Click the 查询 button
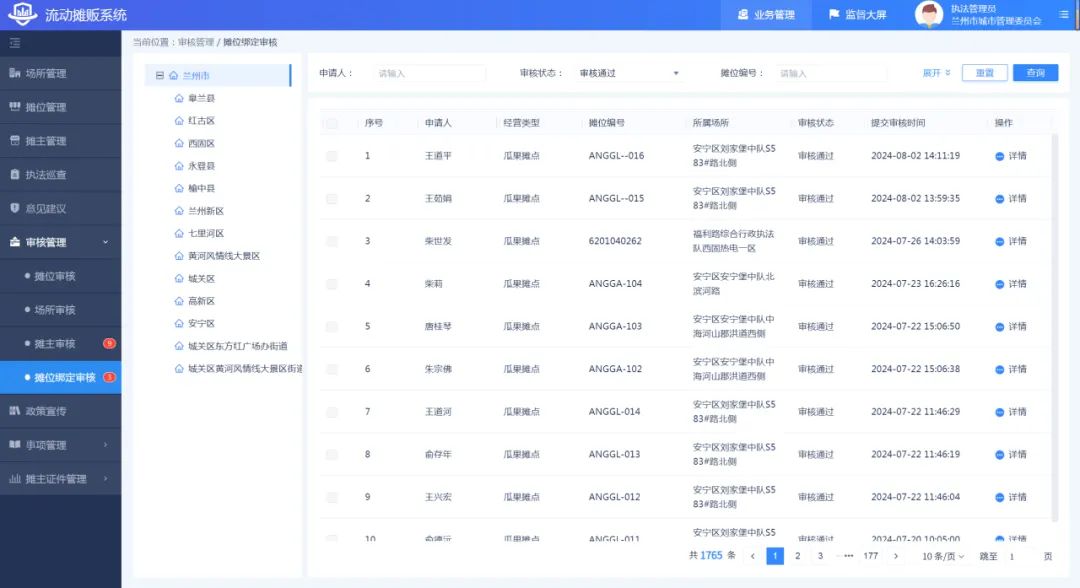The width and height of the screenshot is (1080, 588). [x=1035, y=73]
